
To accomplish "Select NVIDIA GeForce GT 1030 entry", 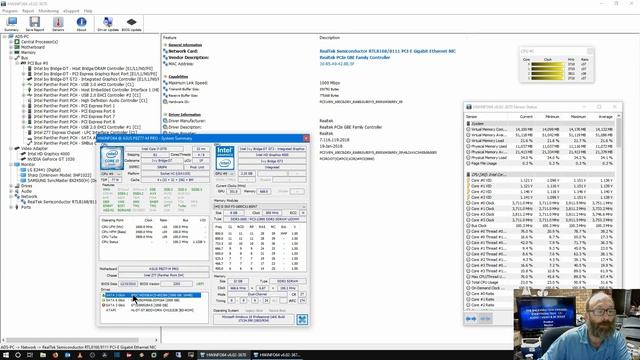I will 51,159.
